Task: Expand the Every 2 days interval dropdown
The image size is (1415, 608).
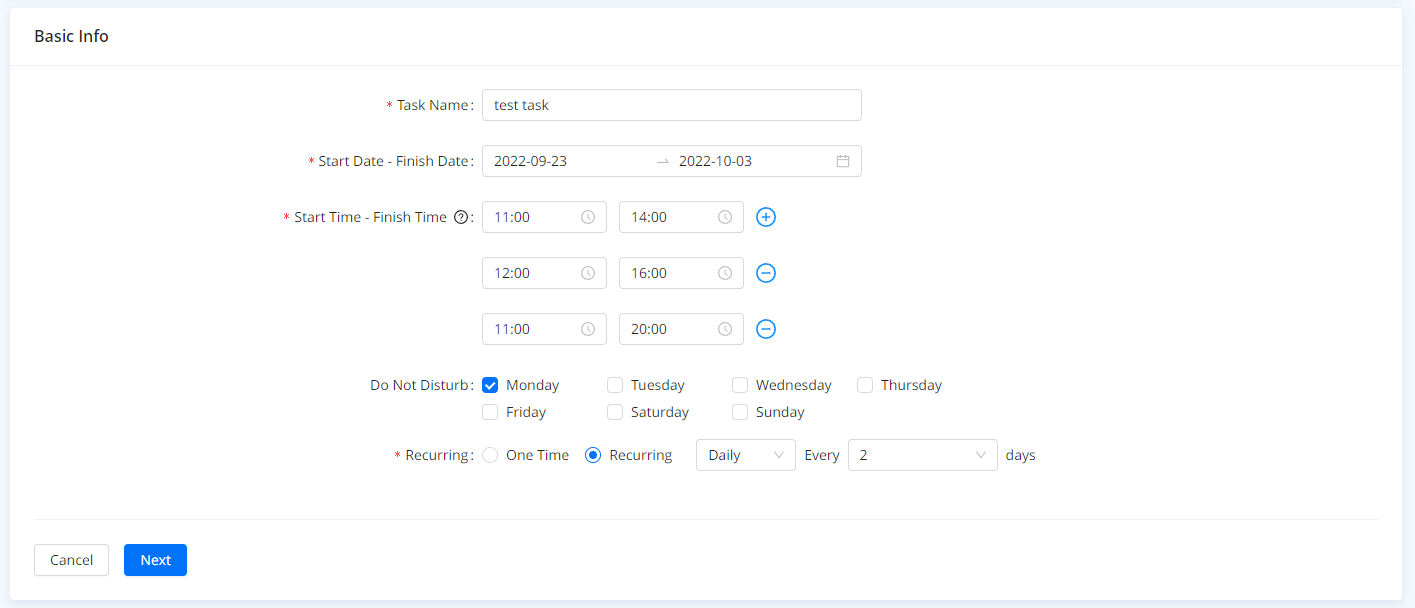Action: pos(922,455)
